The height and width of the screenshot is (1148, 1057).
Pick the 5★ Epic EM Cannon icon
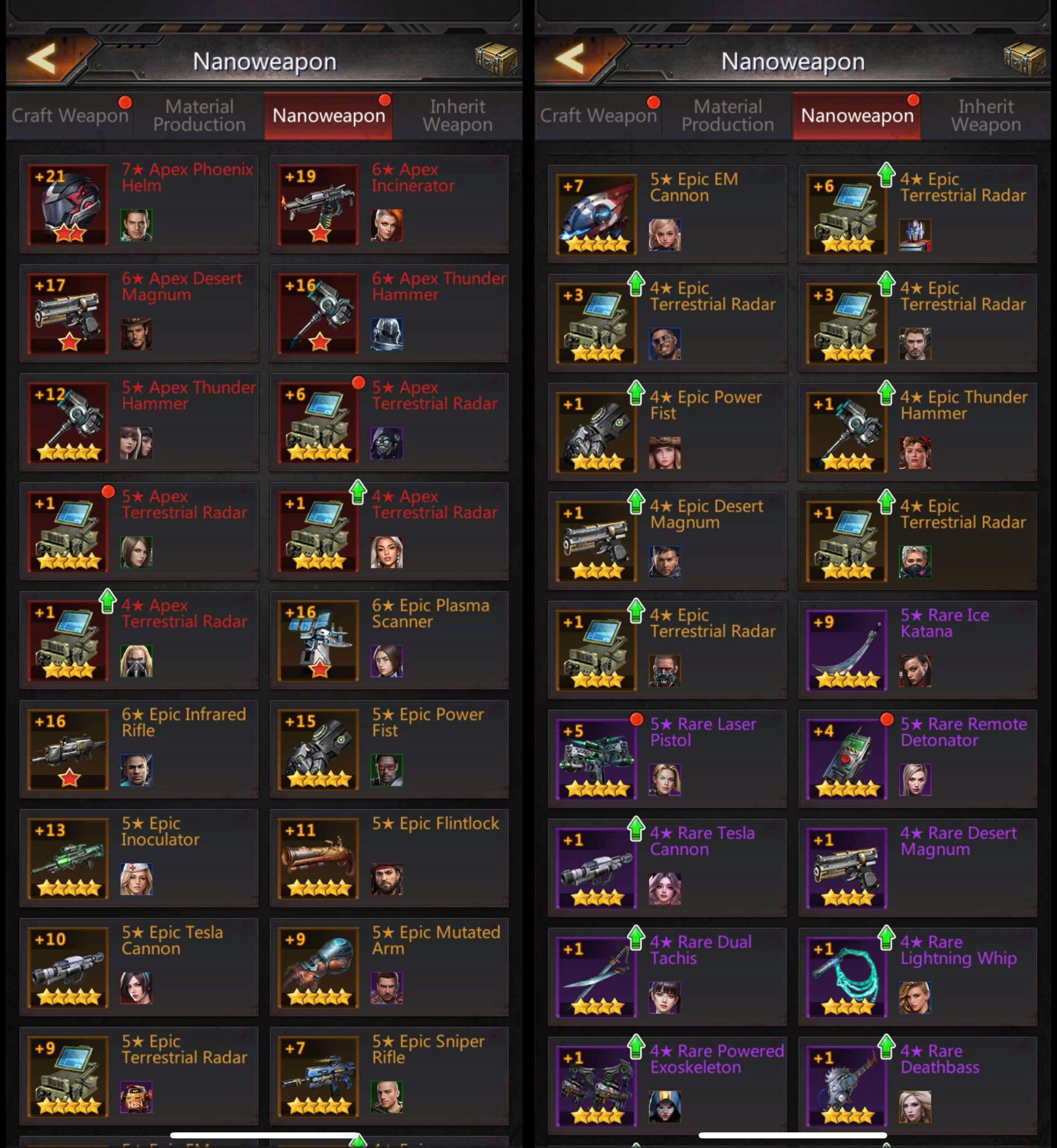coord(597,214)
